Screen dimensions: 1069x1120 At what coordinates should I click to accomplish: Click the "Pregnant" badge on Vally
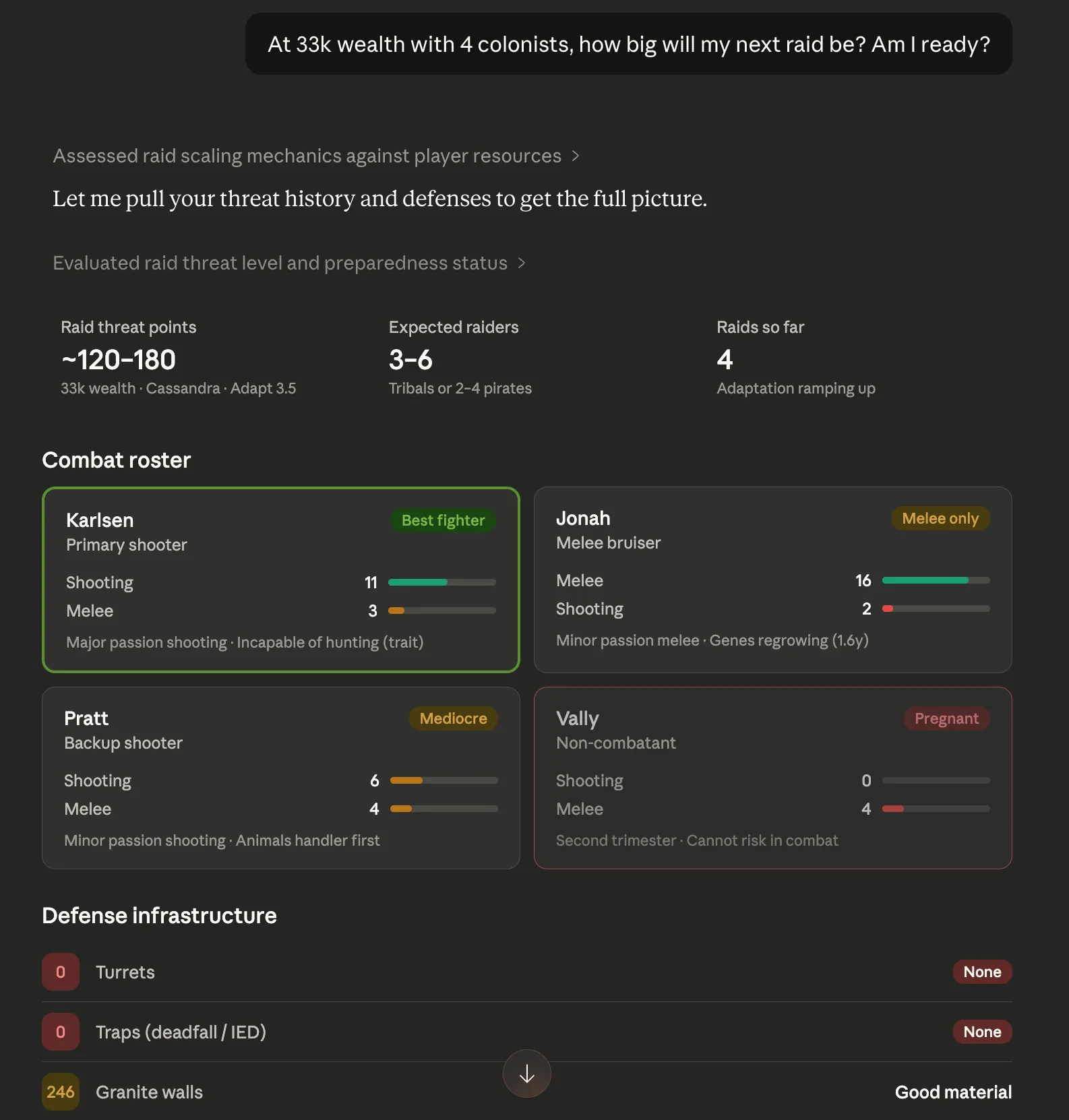pyautogui.click(x=946, y=718)
